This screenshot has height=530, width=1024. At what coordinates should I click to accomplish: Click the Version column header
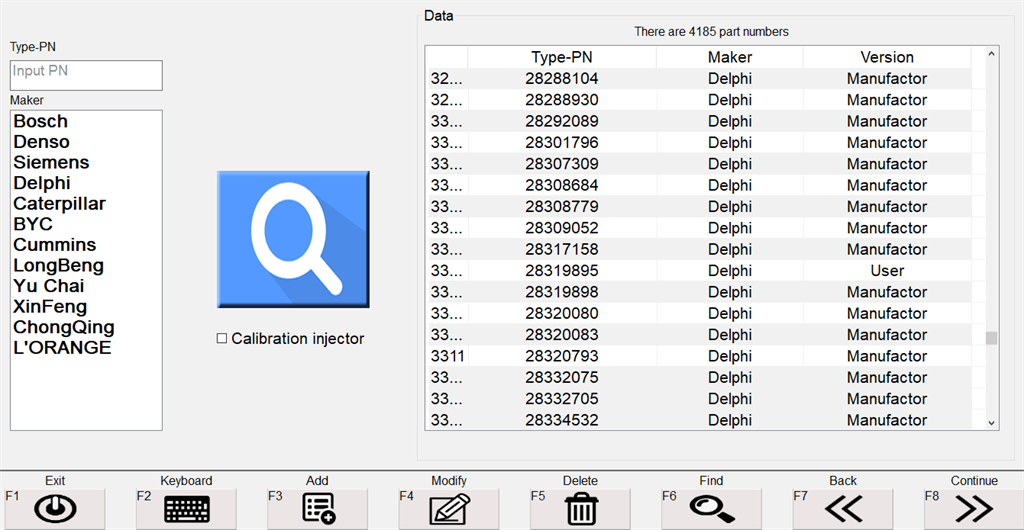[886, 57]
